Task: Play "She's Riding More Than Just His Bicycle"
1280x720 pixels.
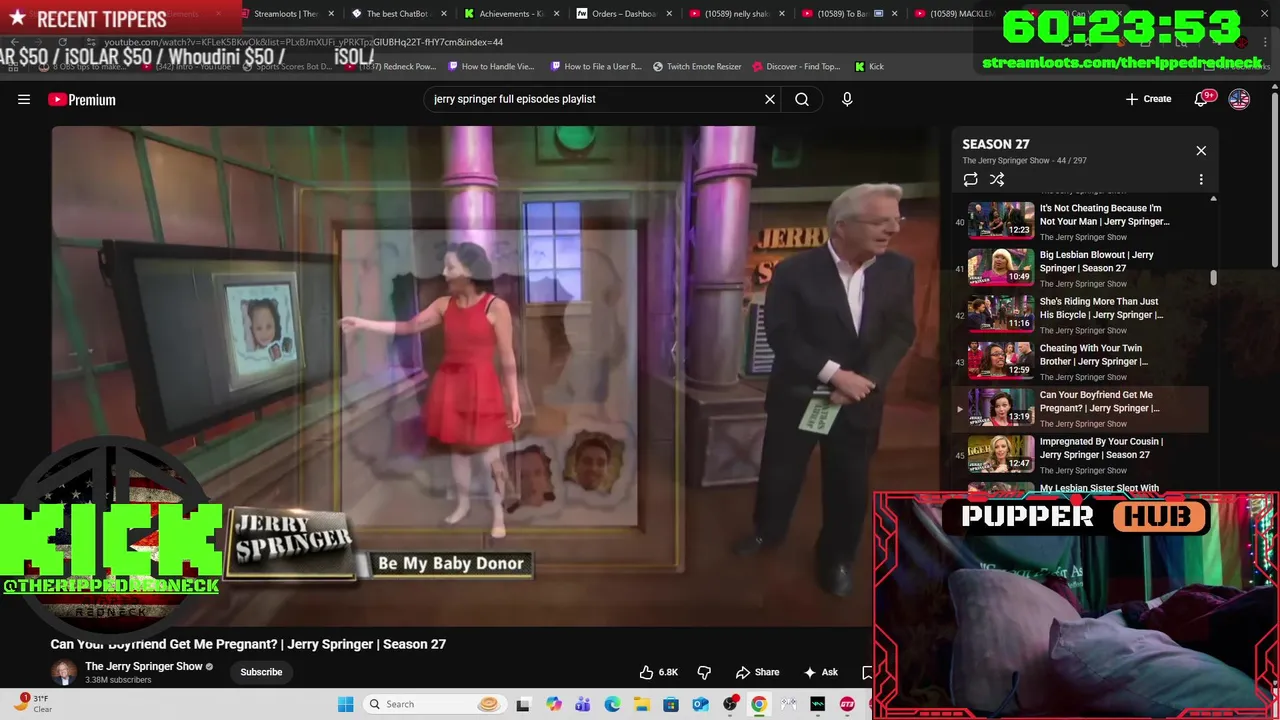Action: (x=1080, y=314)
